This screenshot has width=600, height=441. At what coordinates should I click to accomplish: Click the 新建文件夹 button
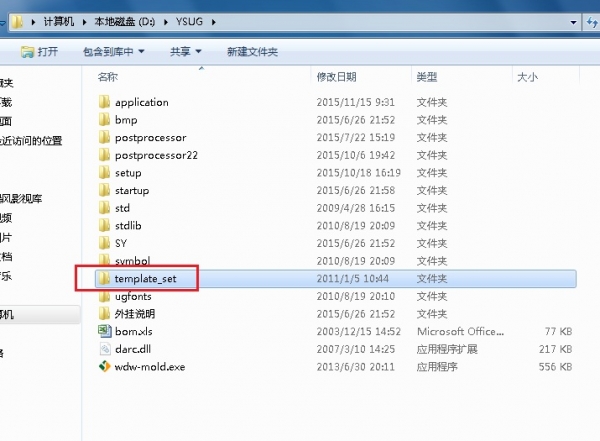[x=252, y=51]
